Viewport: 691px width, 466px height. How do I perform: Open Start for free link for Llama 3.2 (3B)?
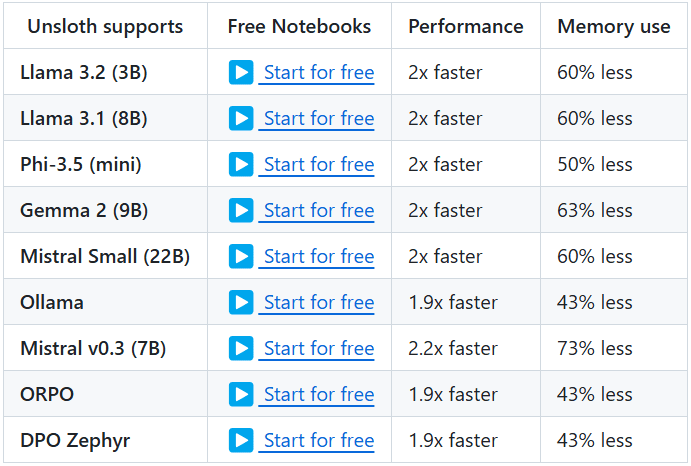[319, 73]
